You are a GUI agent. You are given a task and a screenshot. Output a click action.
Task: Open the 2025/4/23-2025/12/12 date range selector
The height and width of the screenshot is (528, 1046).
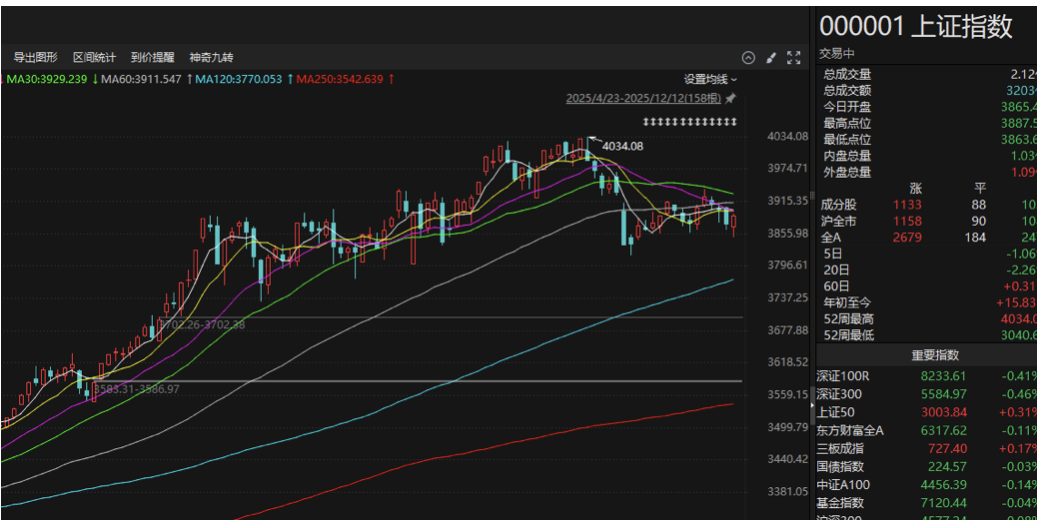tap(643, 99)
